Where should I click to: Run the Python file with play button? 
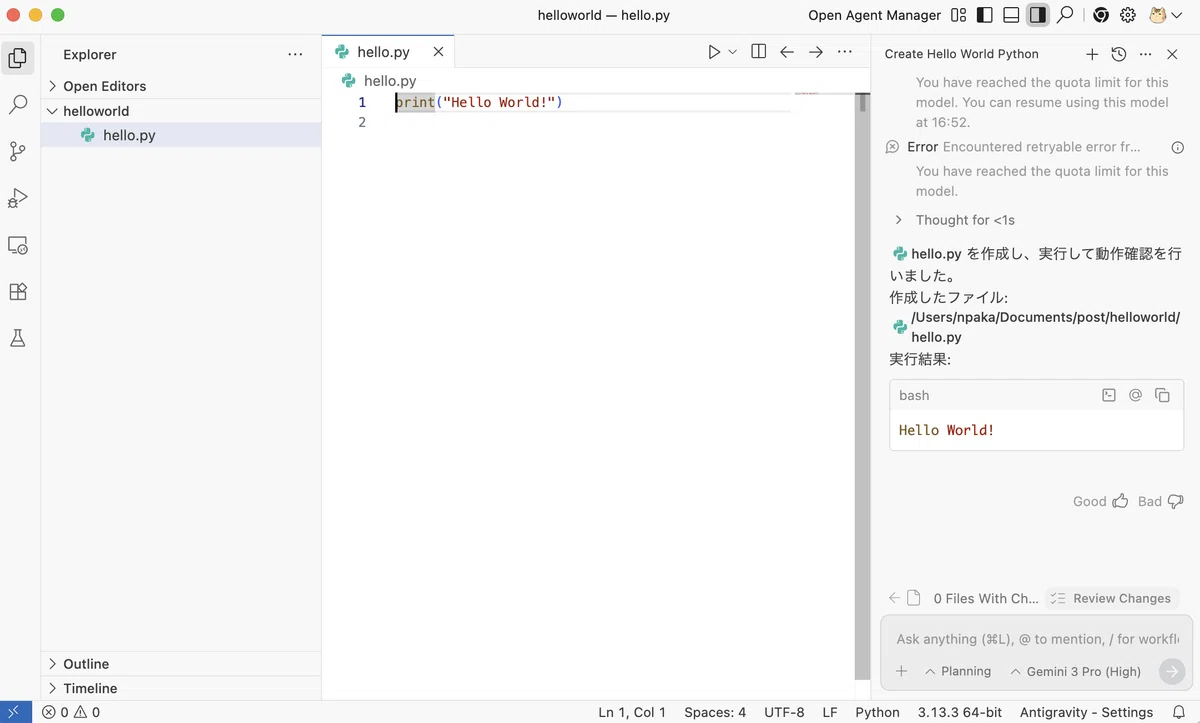pyautogui.click(x=714, y=52)
